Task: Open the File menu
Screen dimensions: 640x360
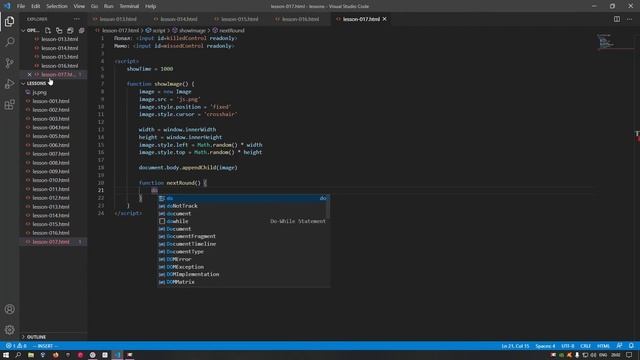Action: point(21,6)
